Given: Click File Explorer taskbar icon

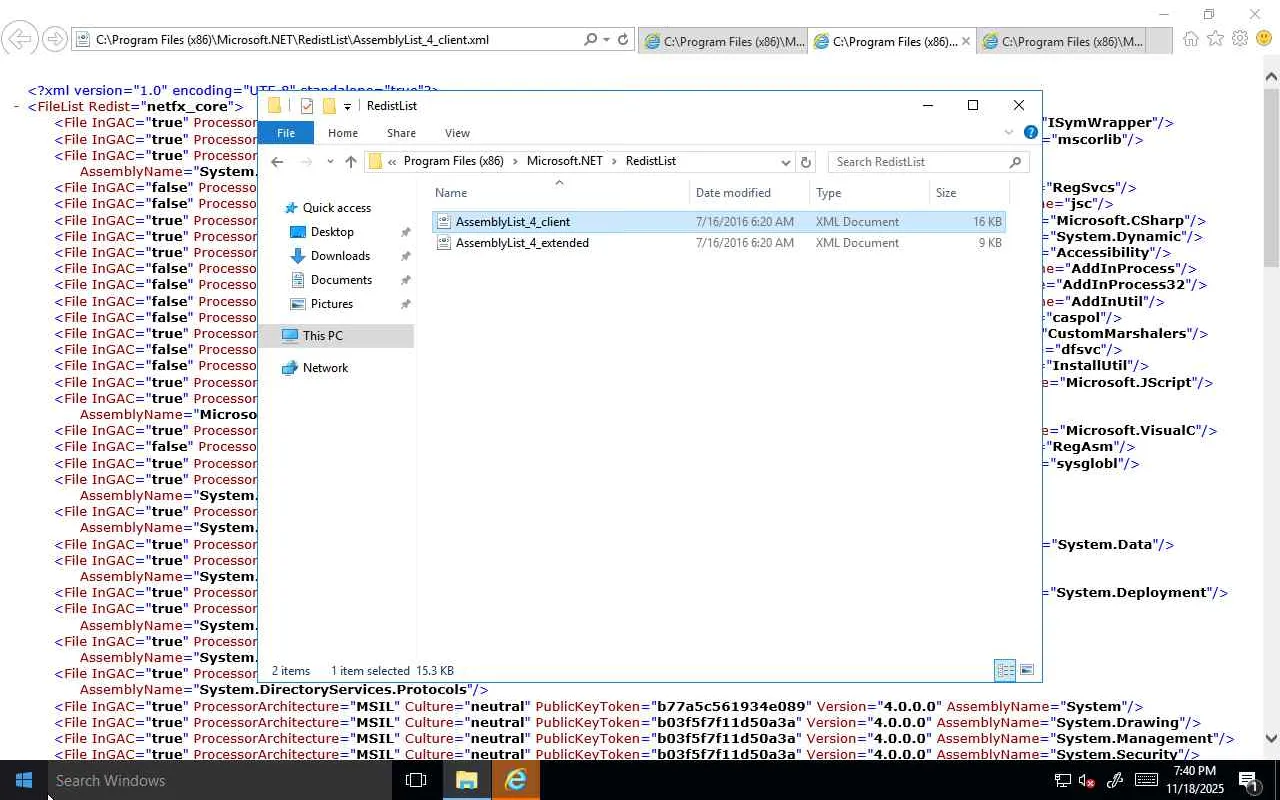Looking at the screenshot, I should [467, 780].
